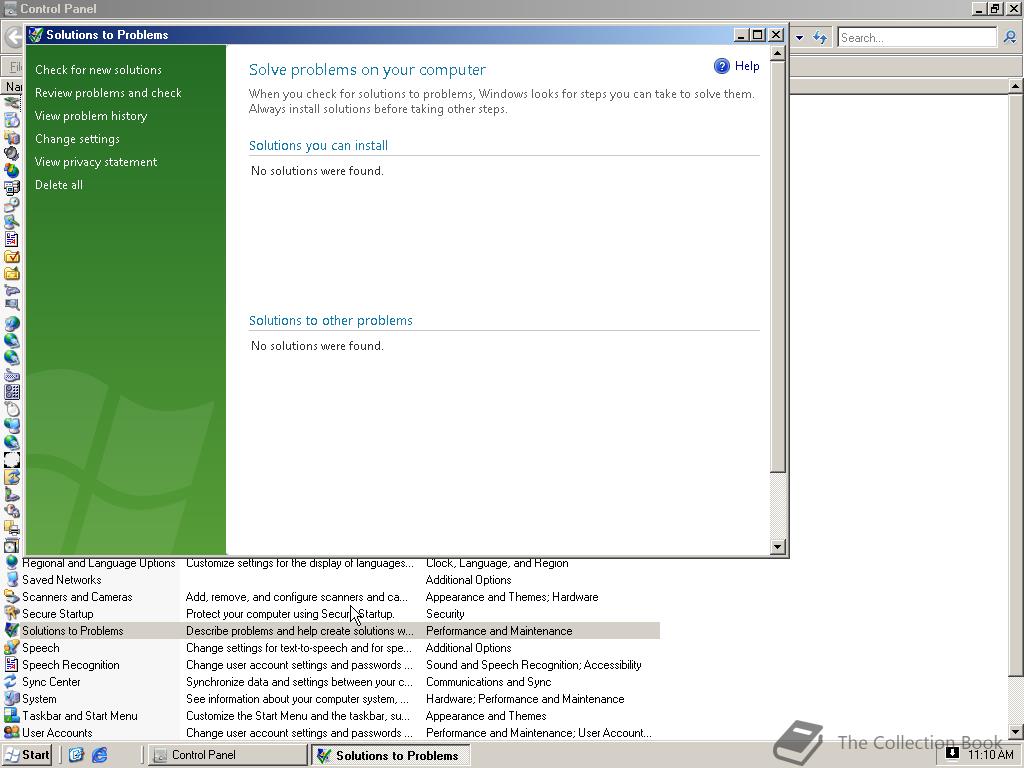Click the taskbar clock showing 11:10 AM
The image size is (1024, 768).
(x=991, y=754)
